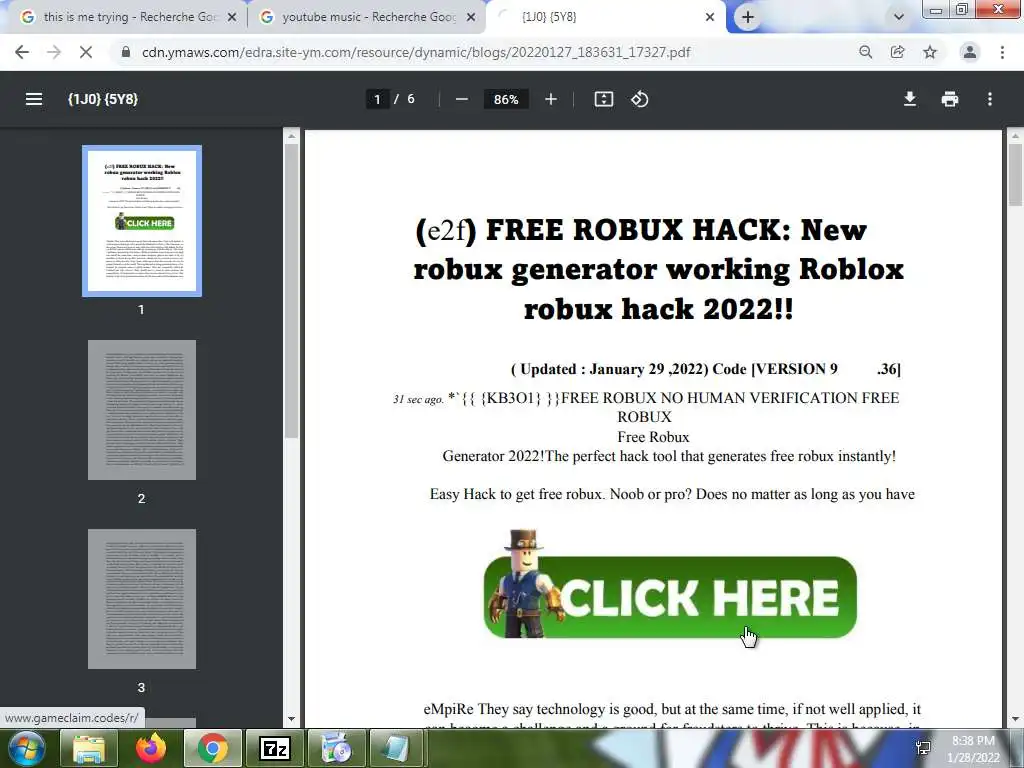
Task: Select page 3 thumbnail
Action: coord(142,599)
